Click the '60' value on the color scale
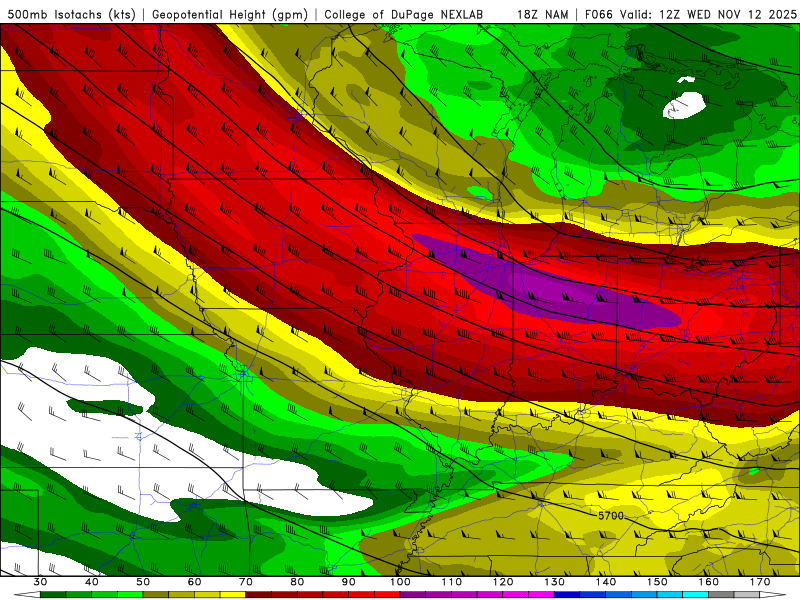Screen dimensions: 800x600 (x=194, y=582)
